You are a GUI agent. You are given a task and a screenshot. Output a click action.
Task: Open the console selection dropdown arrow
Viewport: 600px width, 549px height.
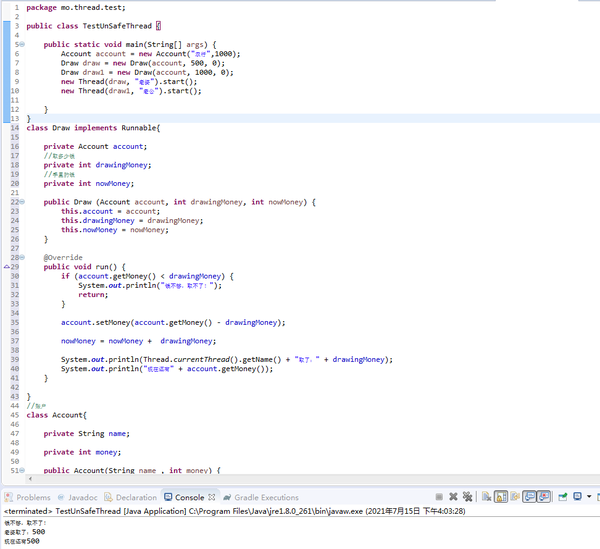(x=589, y=497)
